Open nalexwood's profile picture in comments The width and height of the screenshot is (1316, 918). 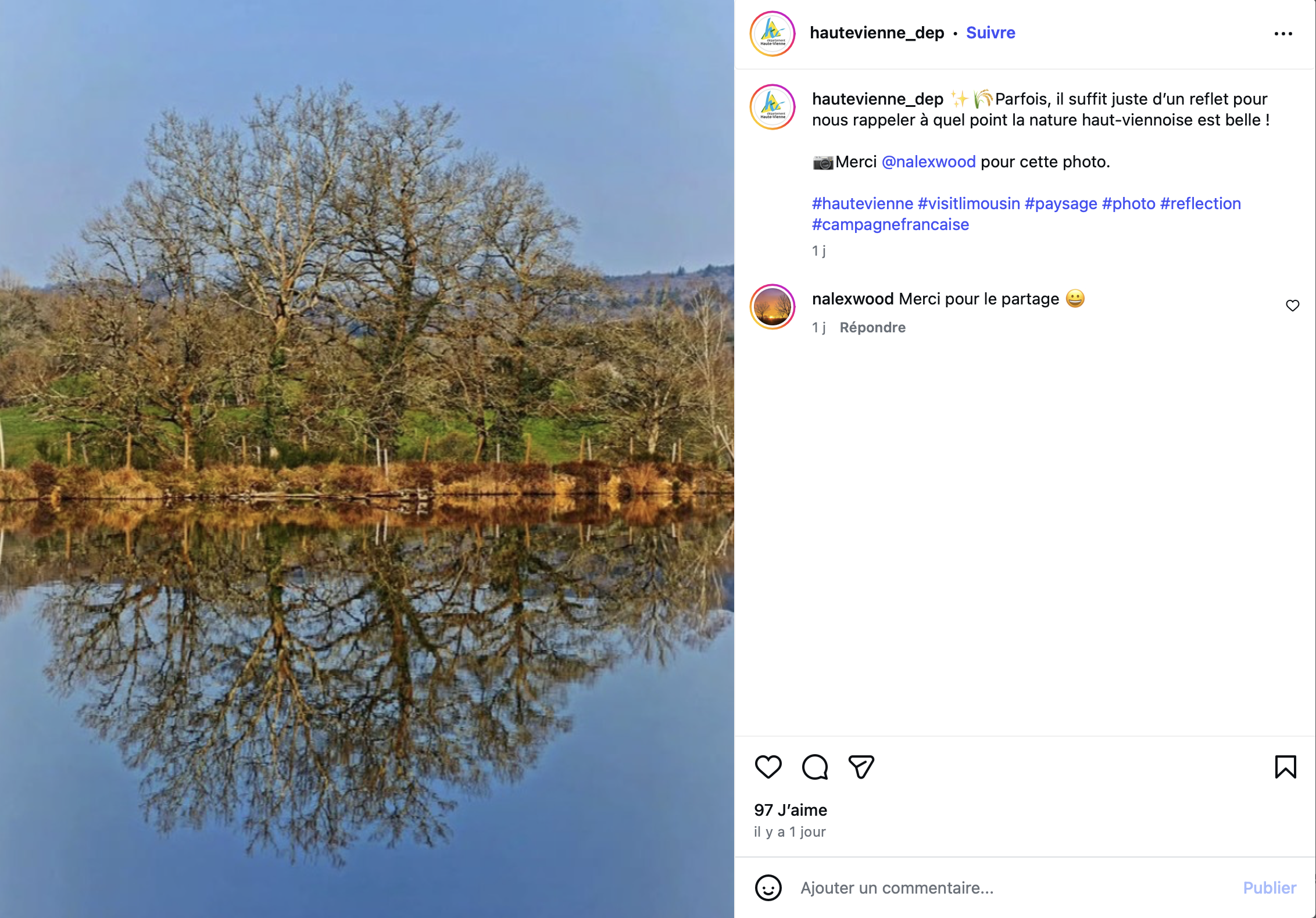(x=773, y=307)
